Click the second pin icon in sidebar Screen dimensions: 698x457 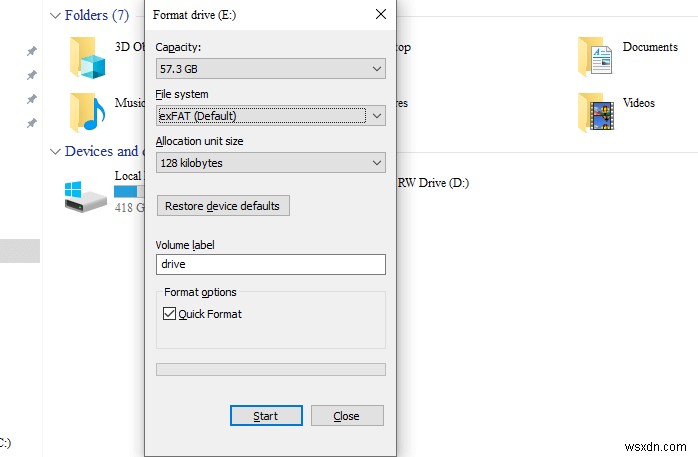32,75
